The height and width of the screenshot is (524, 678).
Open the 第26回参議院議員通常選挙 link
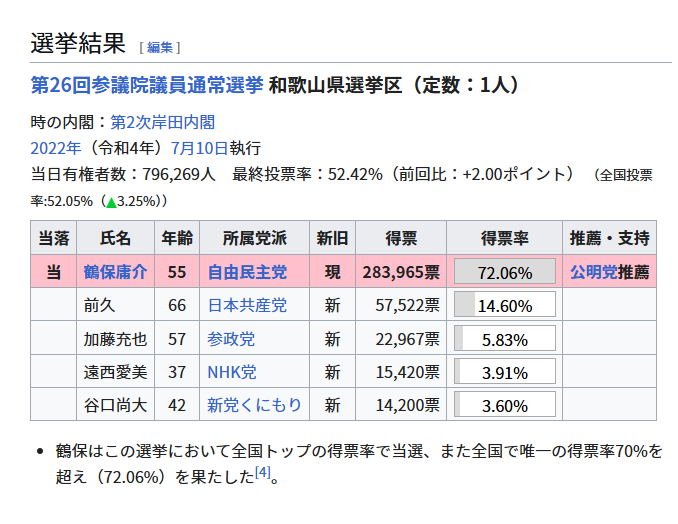tap(147, 85)
